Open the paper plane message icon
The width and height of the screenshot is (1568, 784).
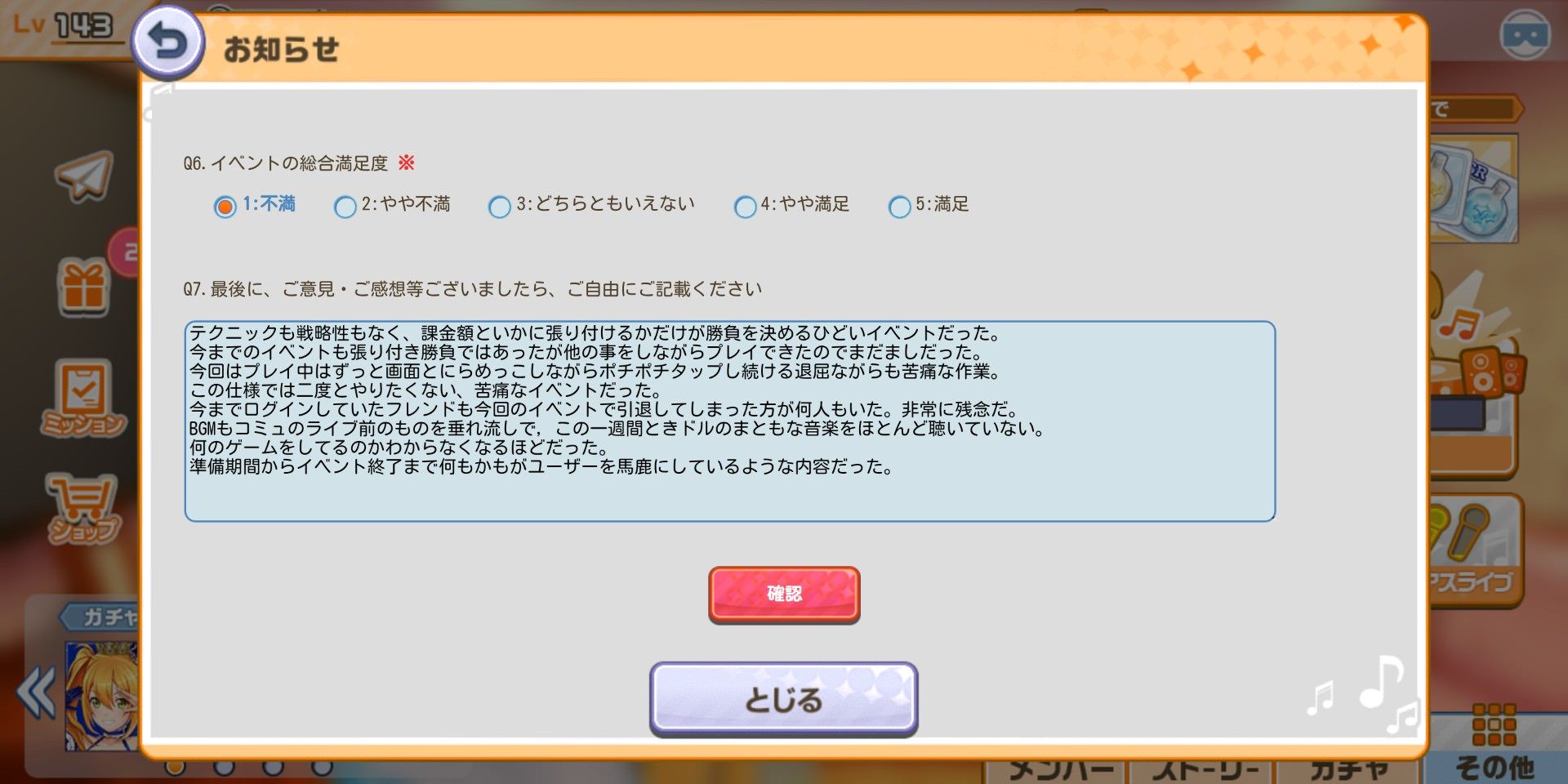(83, 175)
